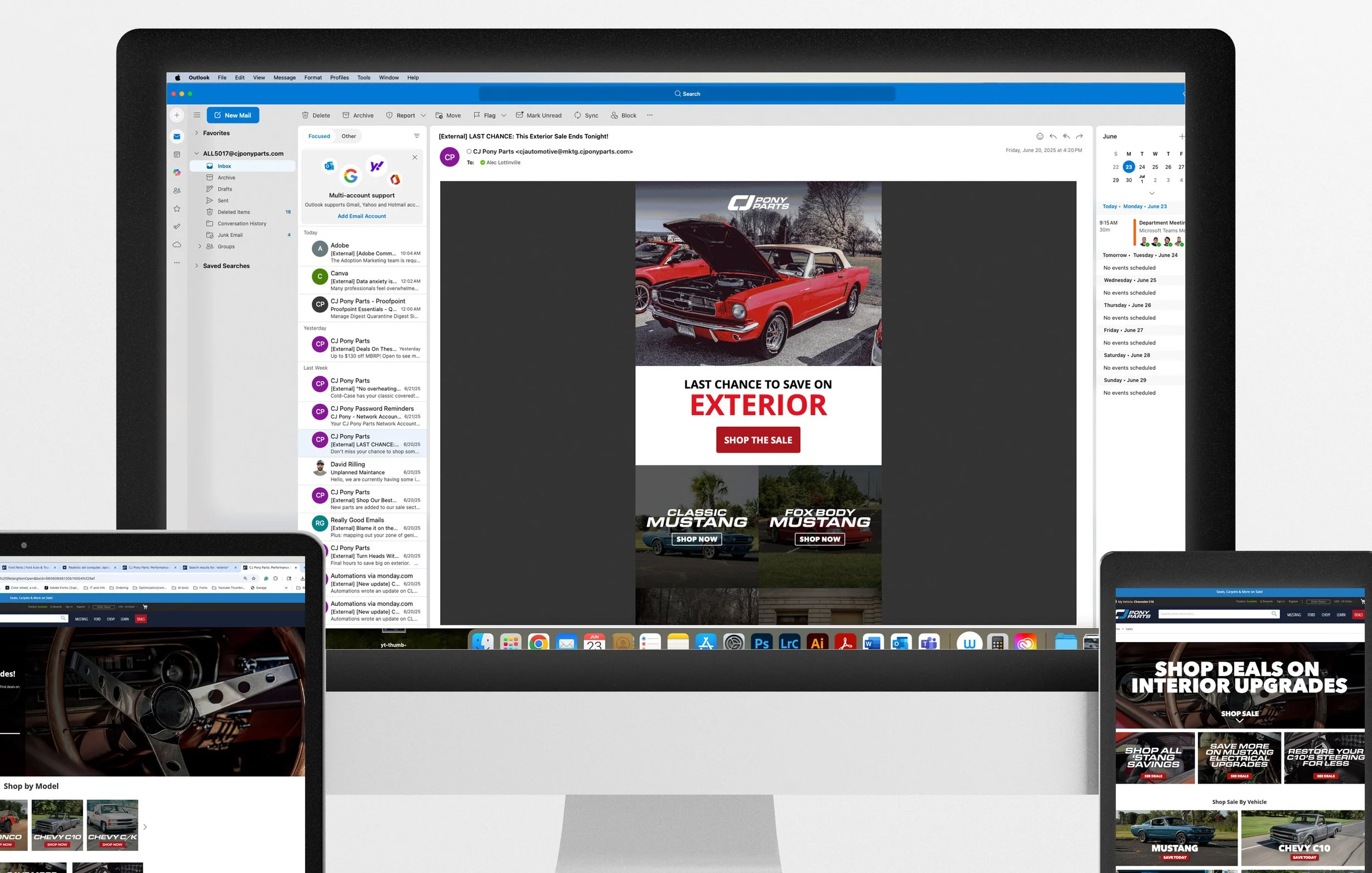The width and height of the screenshot is (1372, 873).
Task: Click the emoji reaction smiley icon
Action: pyautogui.click(x=1040, y=136)
